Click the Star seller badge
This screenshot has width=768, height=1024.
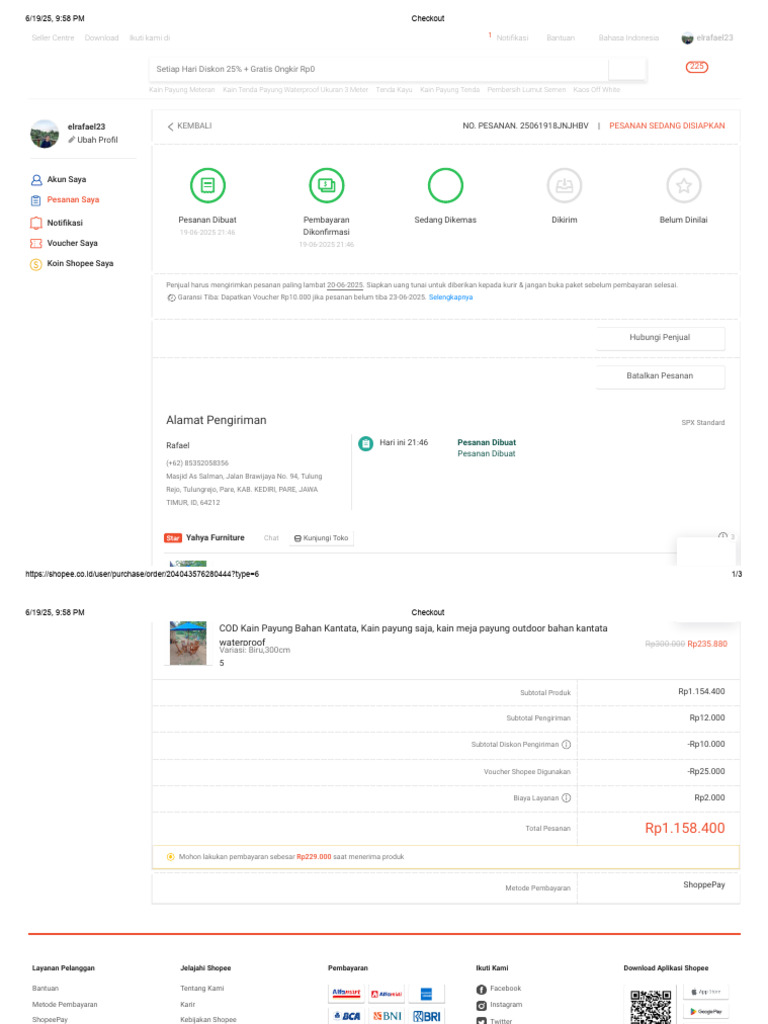coord(172,538)
